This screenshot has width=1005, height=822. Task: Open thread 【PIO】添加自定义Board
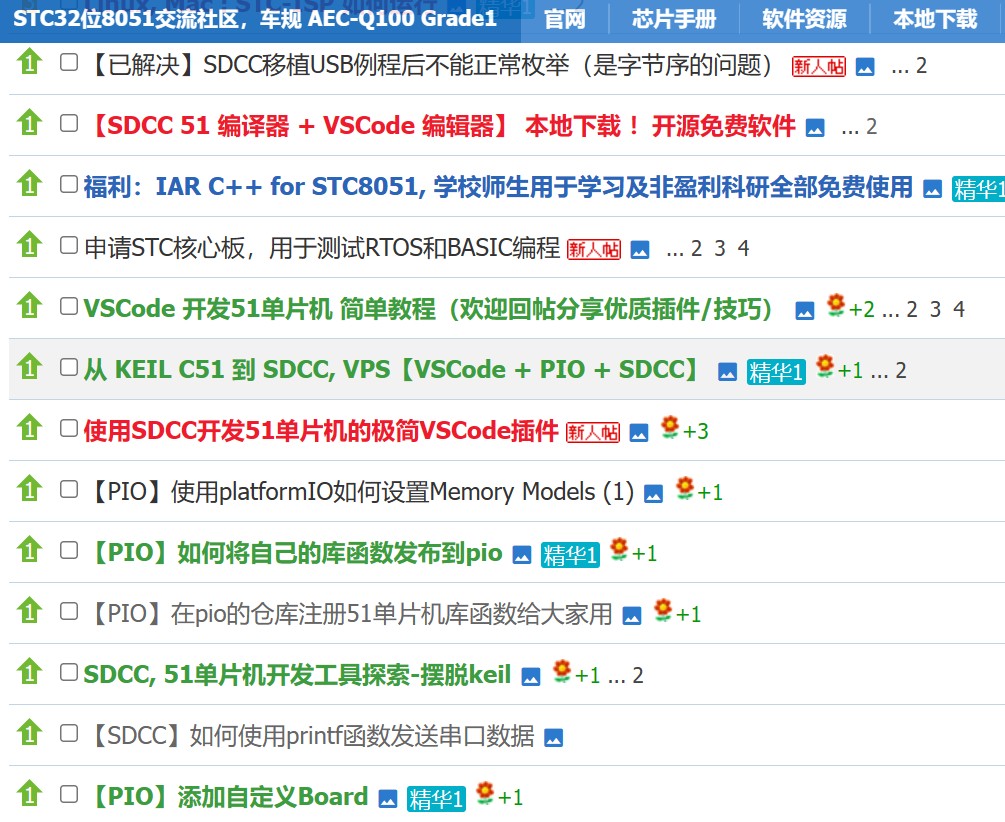[227, 797]
